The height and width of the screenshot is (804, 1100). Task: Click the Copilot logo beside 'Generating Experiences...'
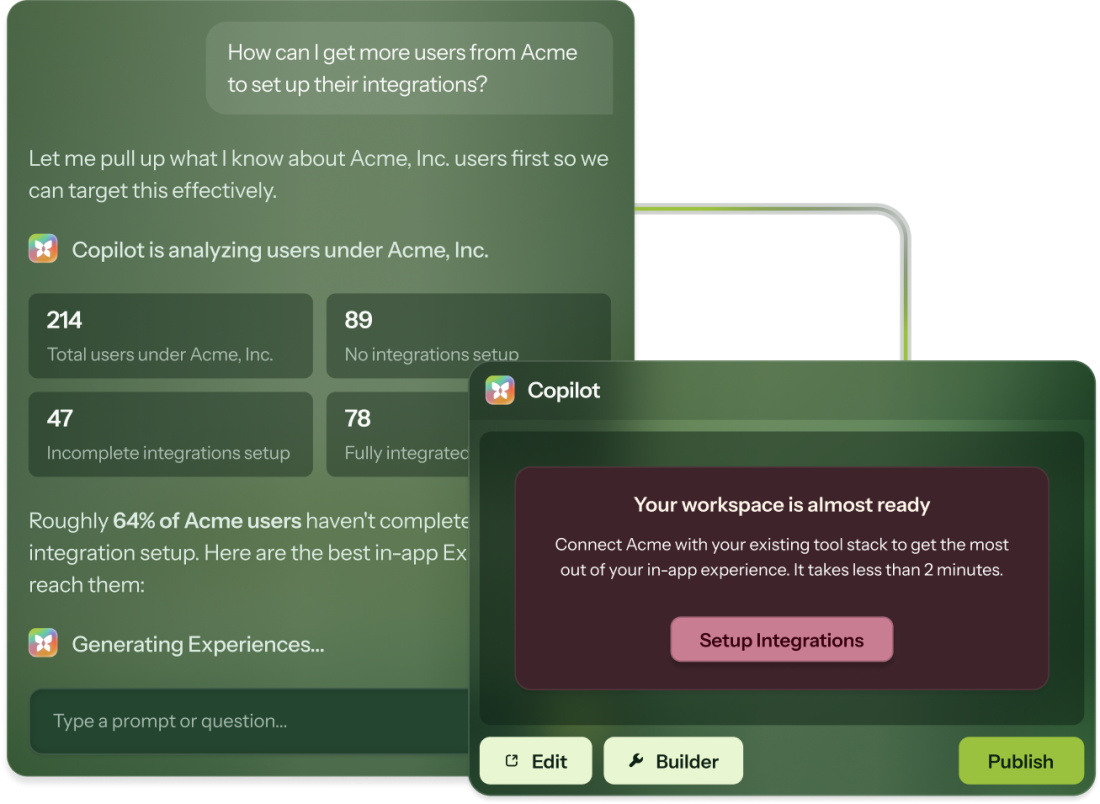[43, 643]
